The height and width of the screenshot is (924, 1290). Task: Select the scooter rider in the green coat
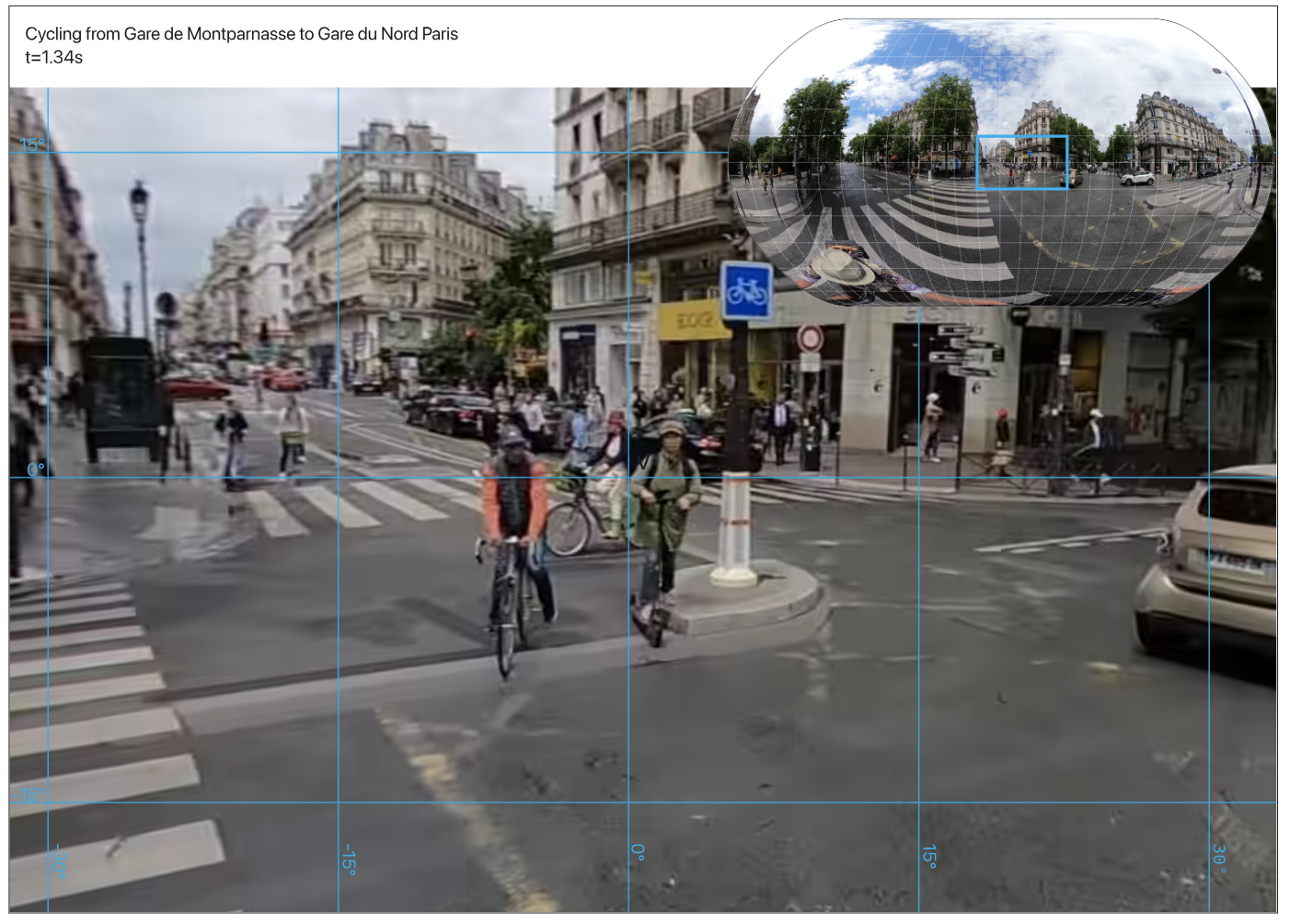pyautogui.click(x=666, y=515)
